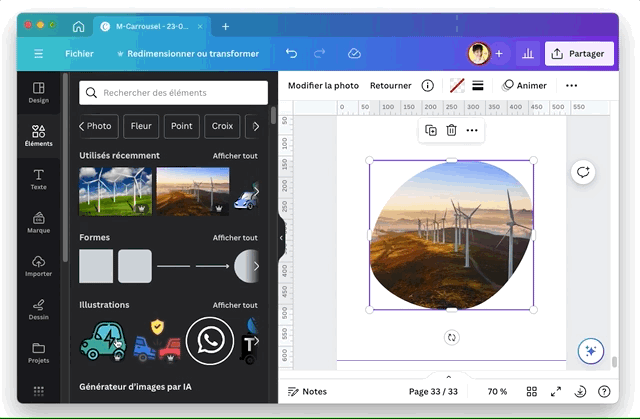
Task: Enter fullscreen presentation mode
Action: pyautogui.click(x=556, y=392)
